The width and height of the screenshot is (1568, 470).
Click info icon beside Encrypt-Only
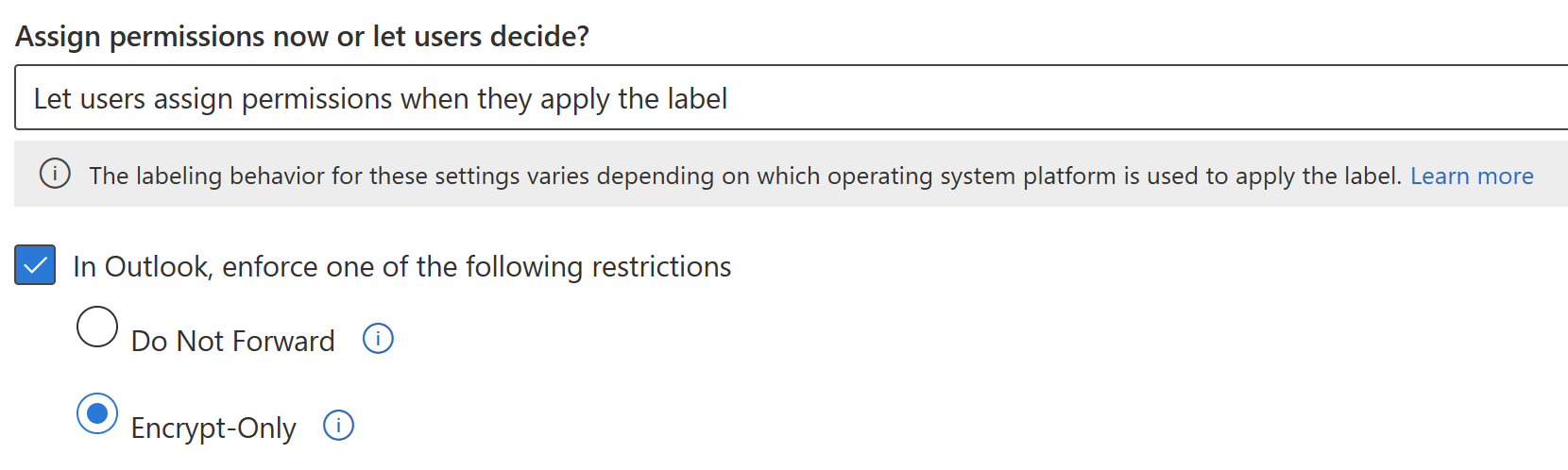[x=338, y=425]
